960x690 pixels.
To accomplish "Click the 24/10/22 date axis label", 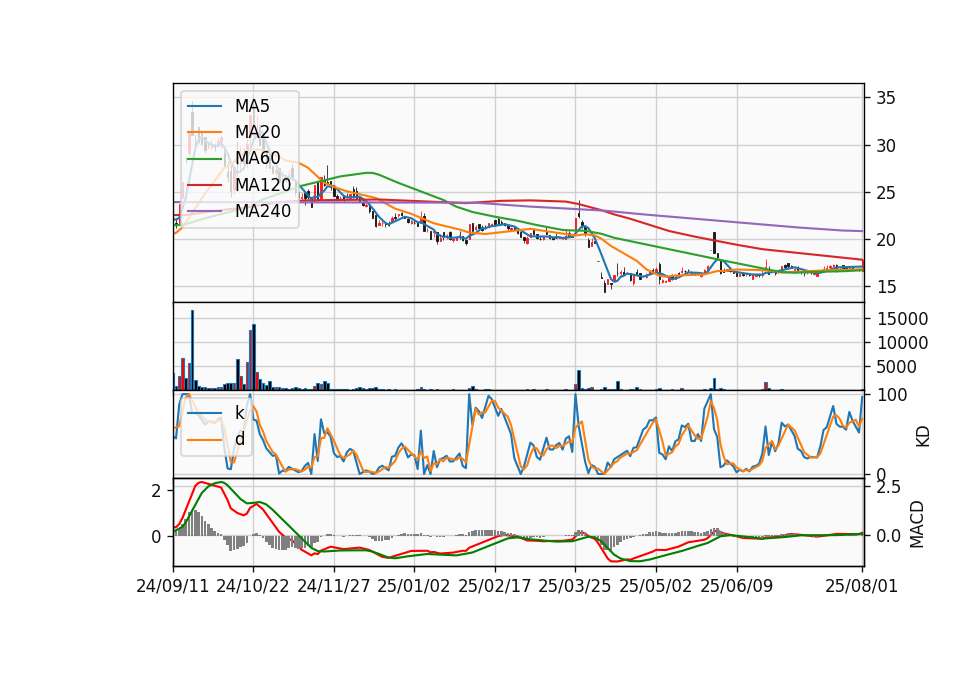I will pos(253,586).
